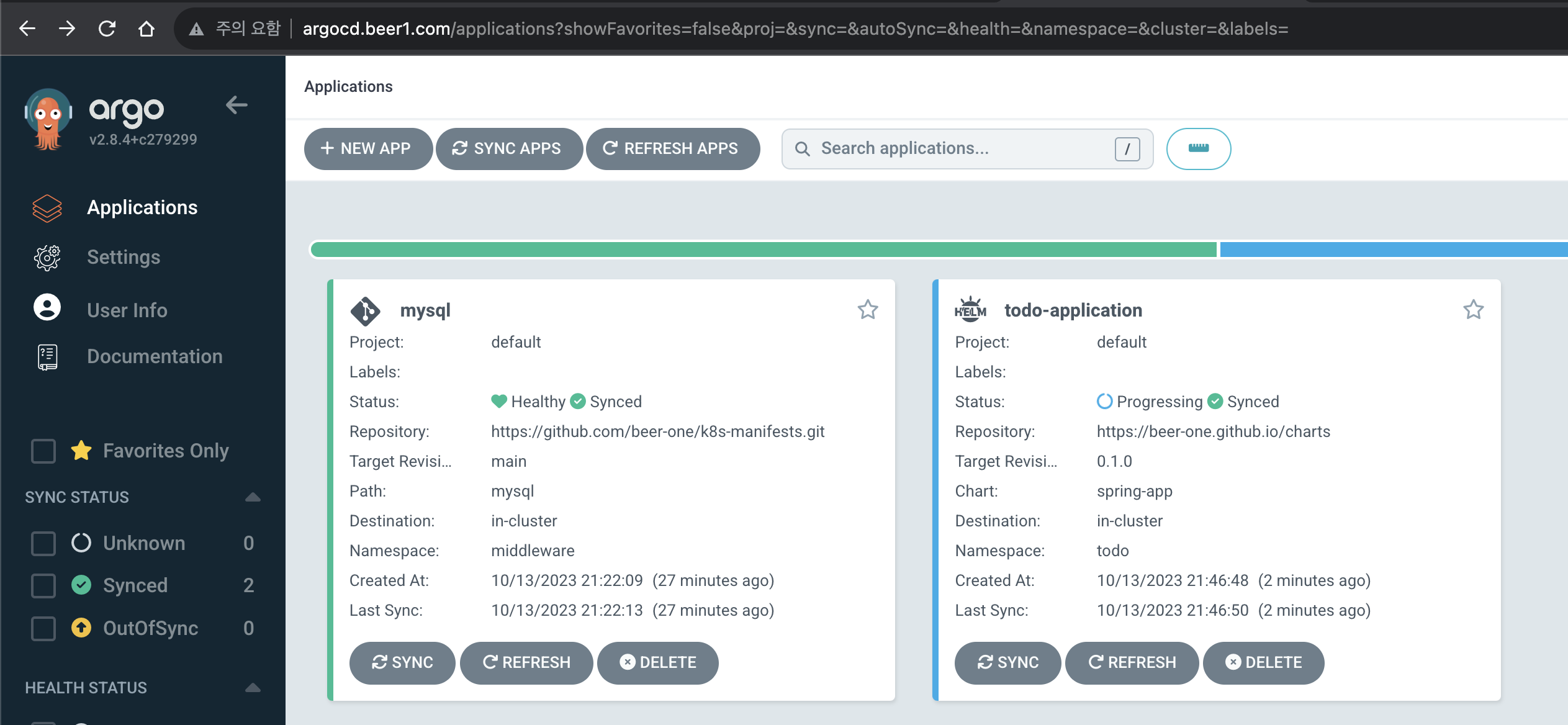
Task: Favorite the mysql application with star icon
Action: [x=867, y=309]
